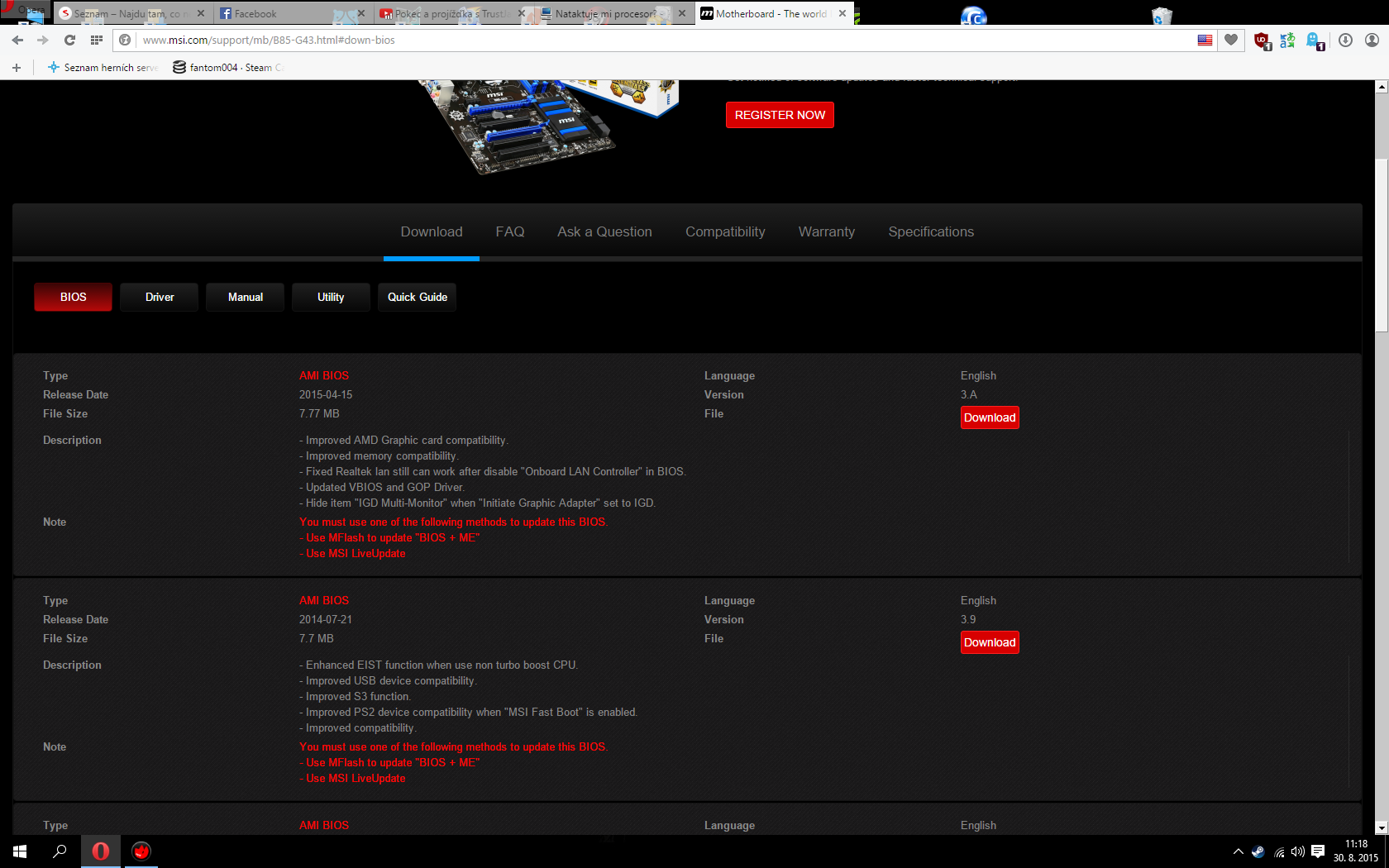
Task: Switch to the Pokec a projížďka tab
Action: [x=452, y=13]
